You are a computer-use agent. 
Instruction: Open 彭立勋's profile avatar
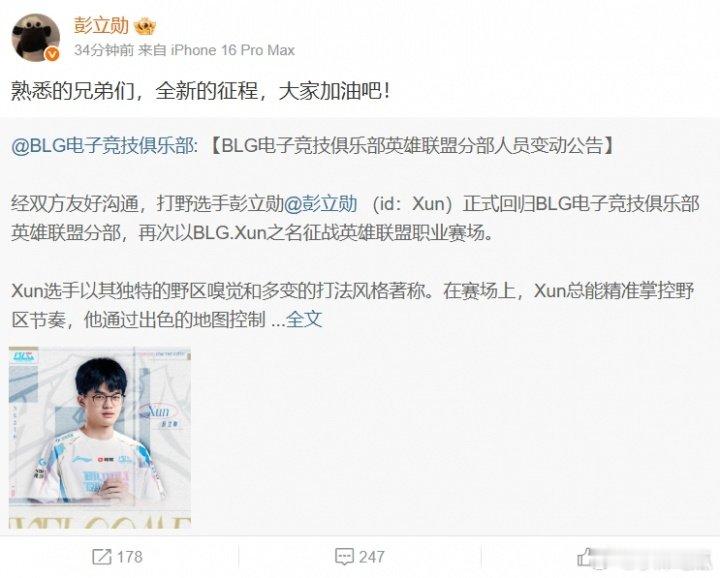click(x=36, y=38)
